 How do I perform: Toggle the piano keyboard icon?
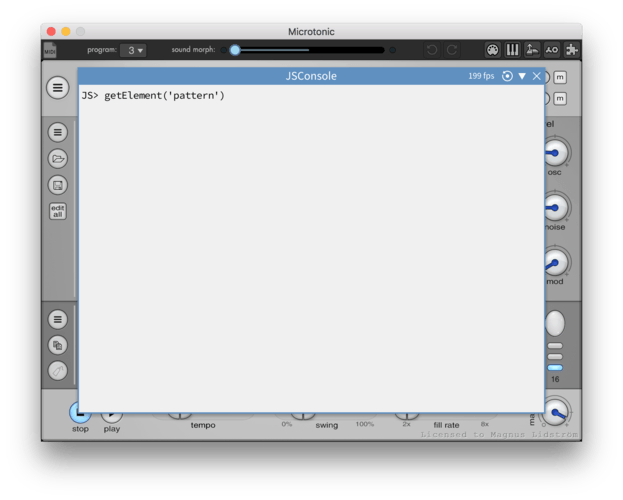click(x=512, y=50)
